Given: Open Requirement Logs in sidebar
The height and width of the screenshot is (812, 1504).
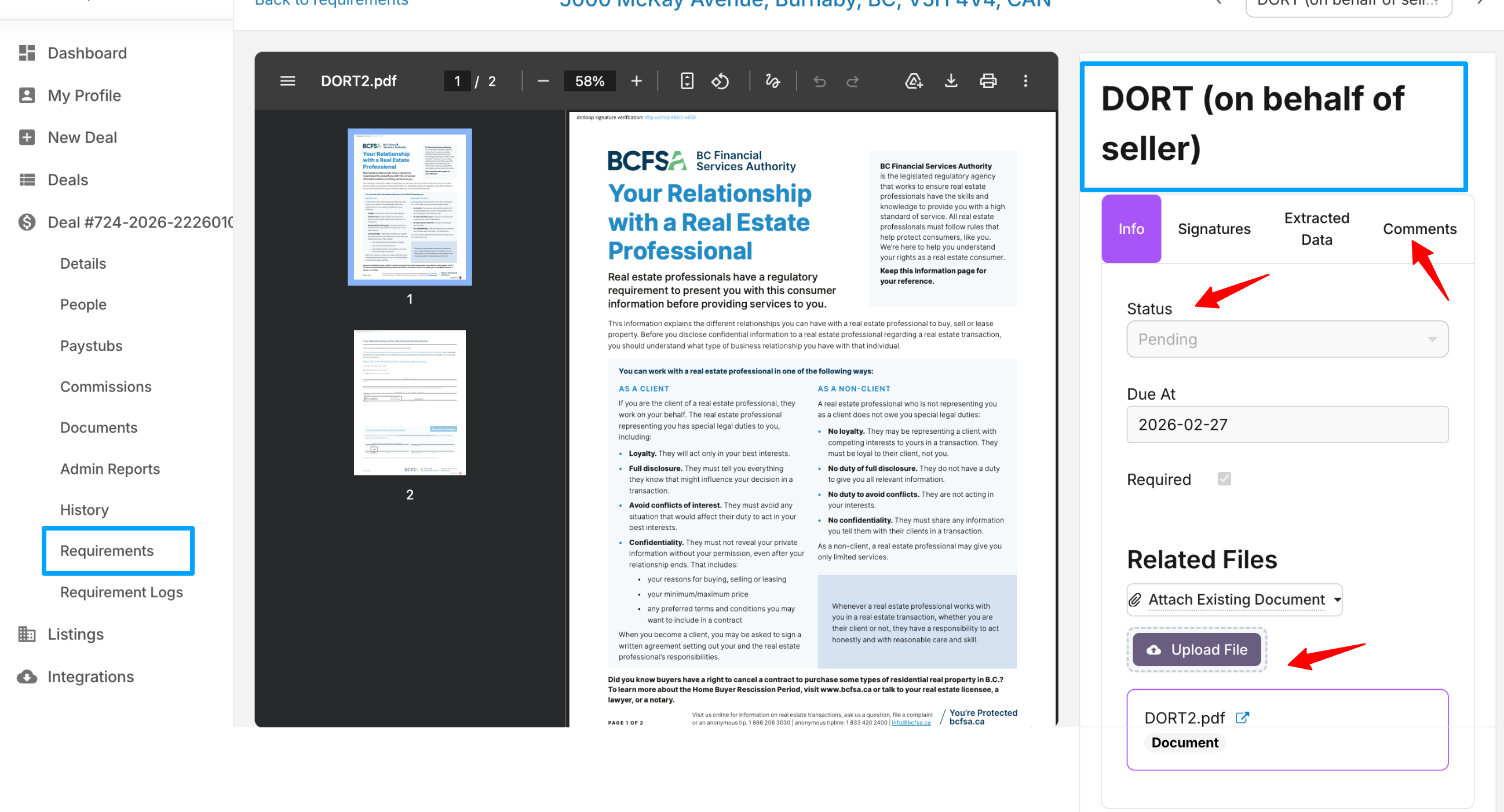Looking at the screenshot, I should (122, 592).
